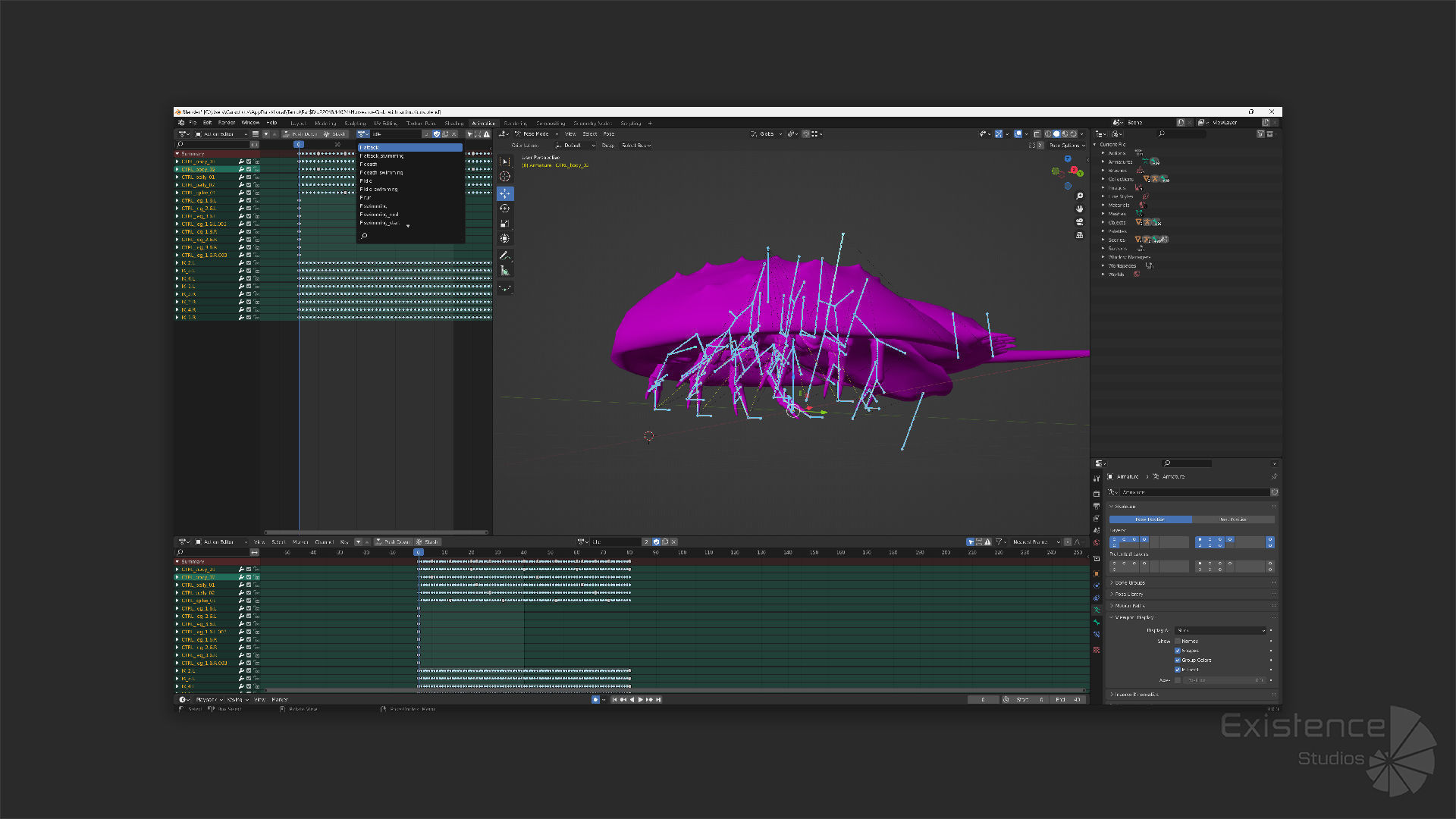Play animation in the timeline
Screen dimensions: 1456x819
[641, 700]
